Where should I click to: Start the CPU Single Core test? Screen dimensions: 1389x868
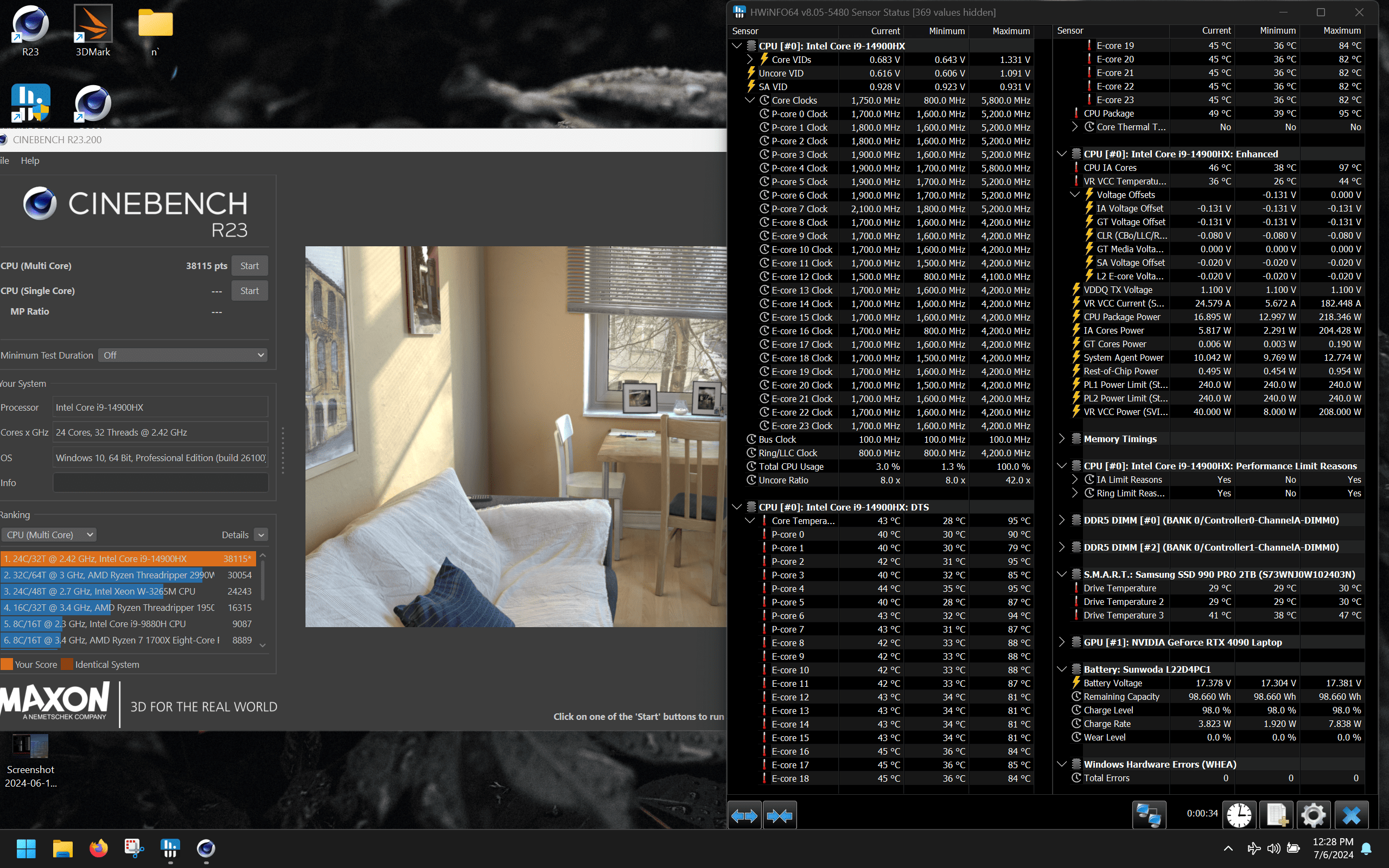(x=249, y=290)
